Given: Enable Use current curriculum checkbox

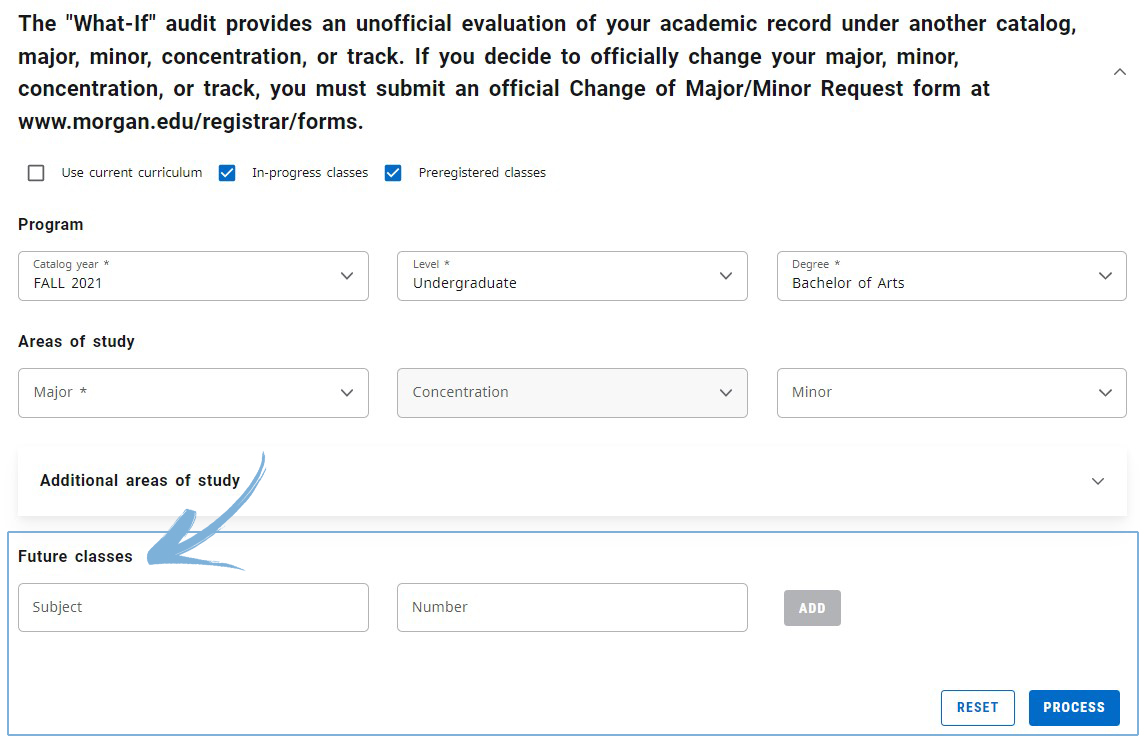Looking at the screenshot, I should coord(37,173).
